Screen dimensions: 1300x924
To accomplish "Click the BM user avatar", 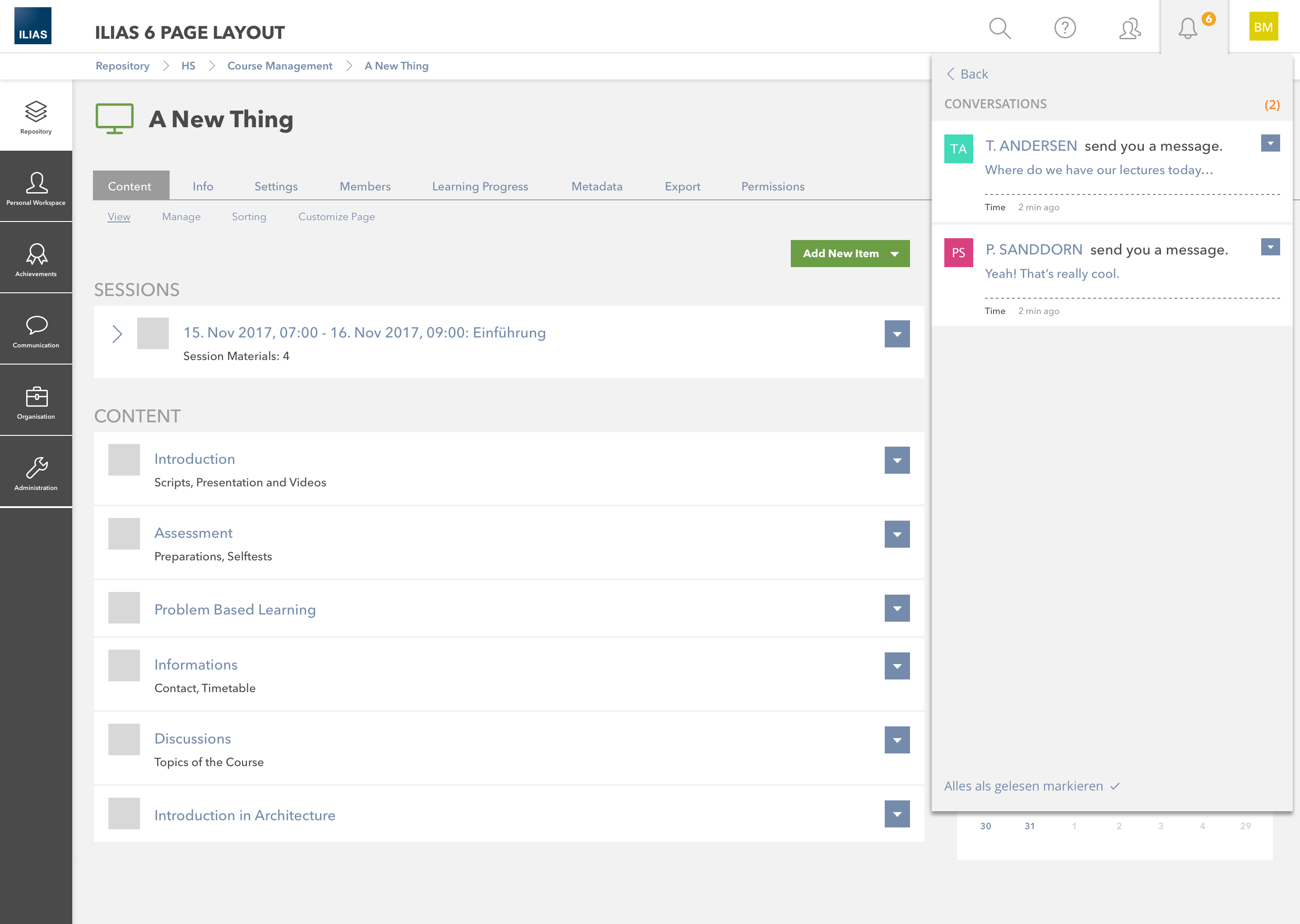I will tap(1263, 27).
